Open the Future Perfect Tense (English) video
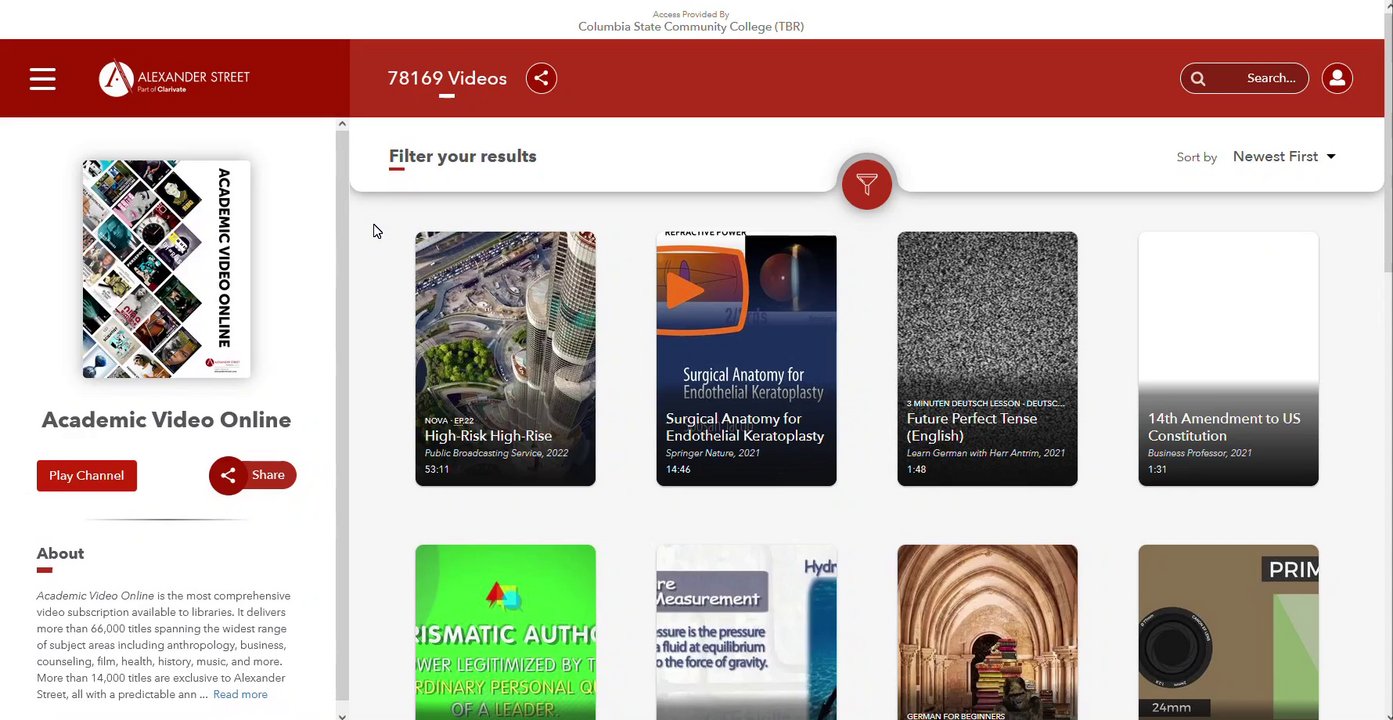This screenshot has width=1393, height=720. coord(987,359)
